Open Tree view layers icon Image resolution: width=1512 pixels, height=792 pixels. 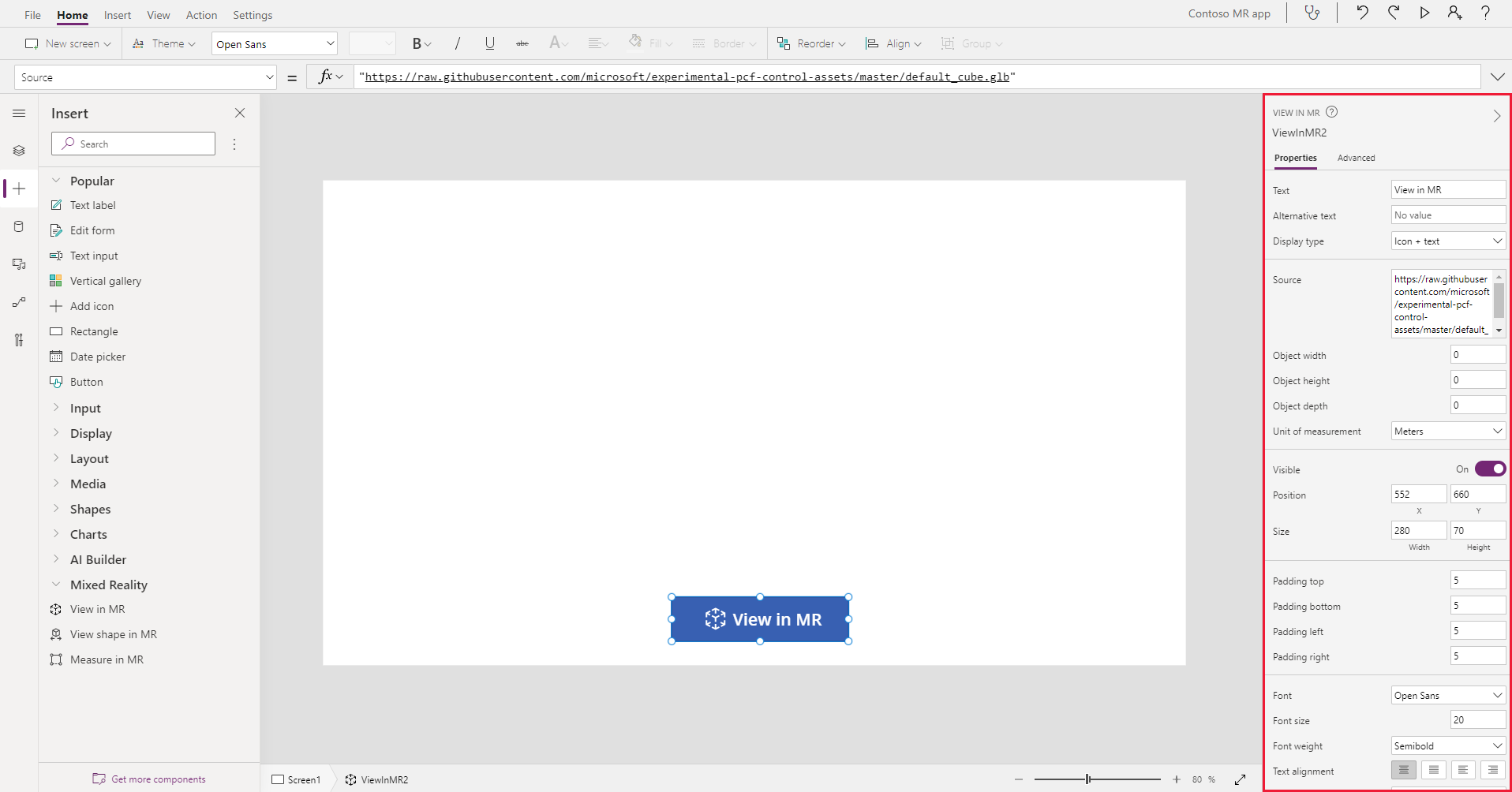pyautogui.click(x=19, y=151)
